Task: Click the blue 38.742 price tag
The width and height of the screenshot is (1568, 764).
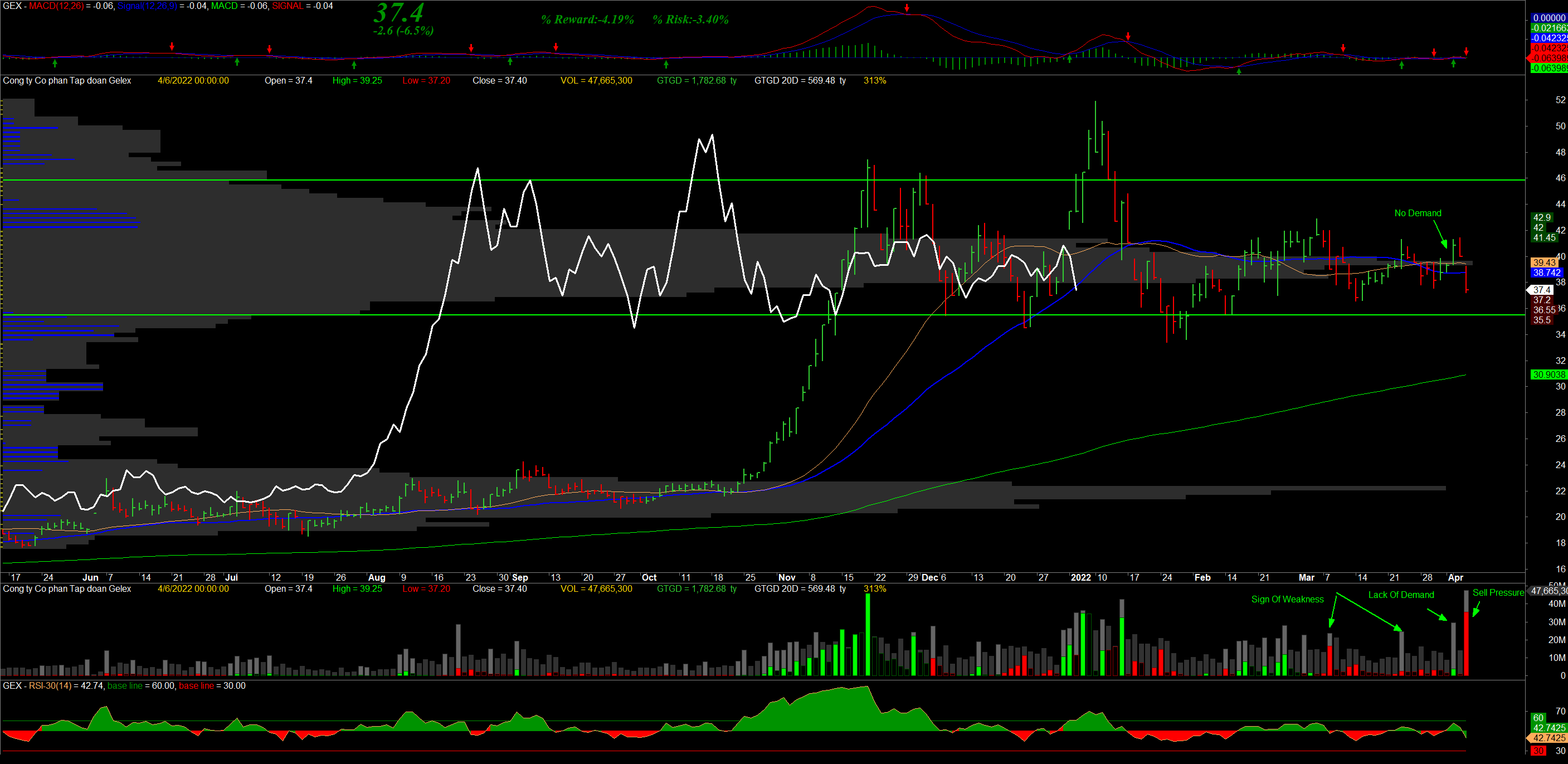Action: point(1546,272)
